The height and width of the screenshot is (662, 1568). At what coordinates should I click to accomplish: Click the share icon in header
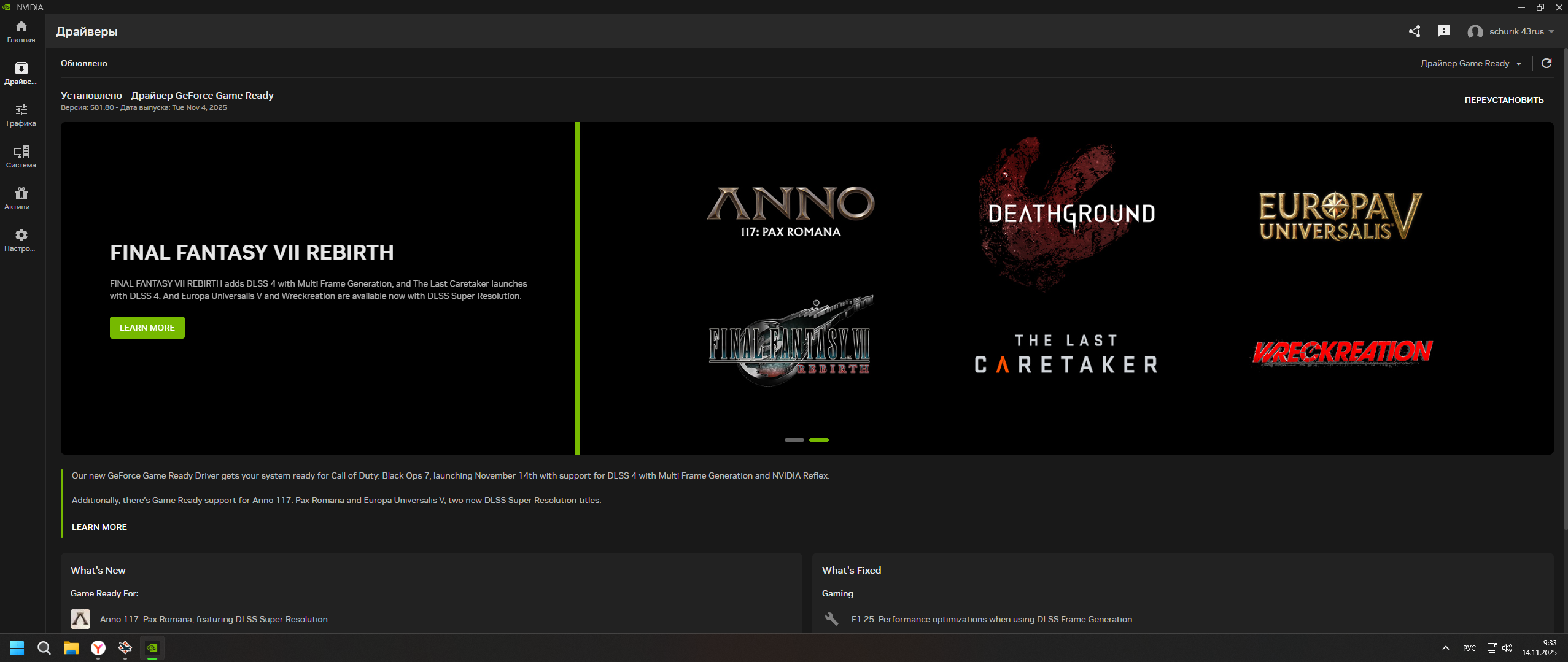[x=1415, y=31]
